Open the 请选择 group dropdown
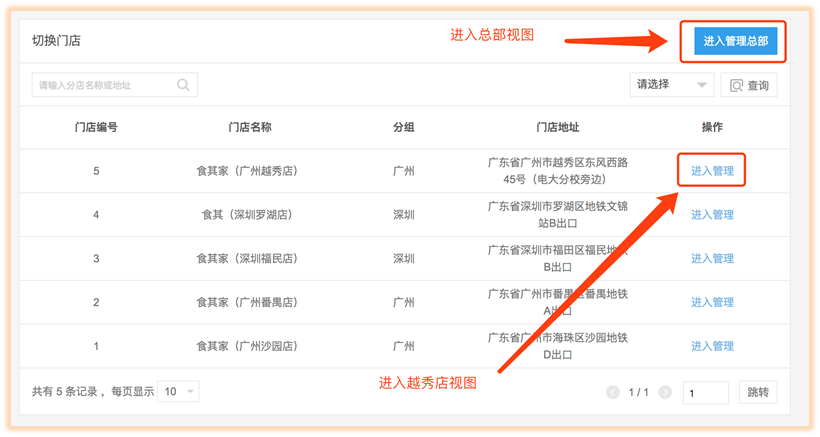The height and width of the screenshot is (437, 820). pyautogui.click(x=672, y=85)
